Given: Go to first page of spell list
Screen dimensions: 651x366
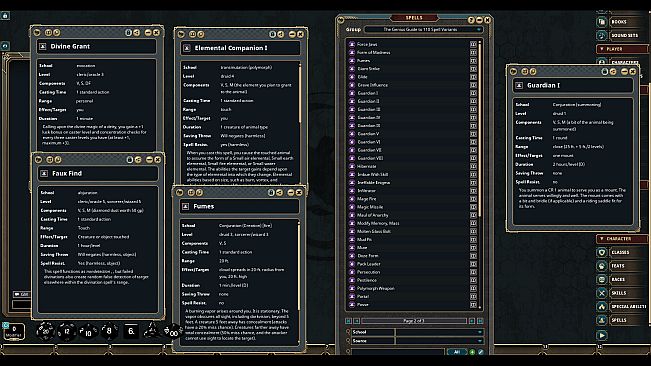Looking at the screenshot, I should pos(348,321).
